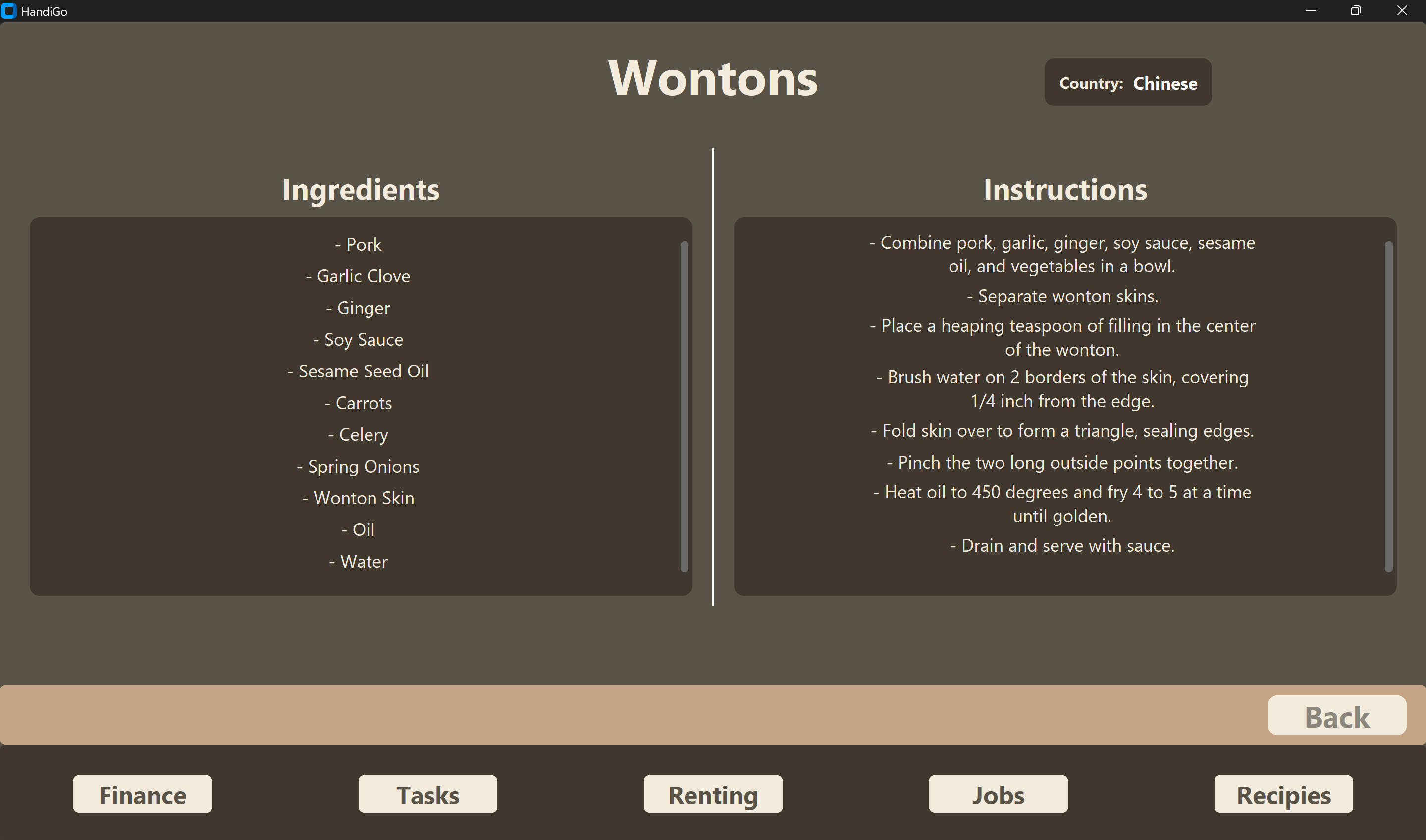The image size is (1426, 840).
Task: Click the 'Separate wonton skins' instruction
Action: (x=1062, y=296)
